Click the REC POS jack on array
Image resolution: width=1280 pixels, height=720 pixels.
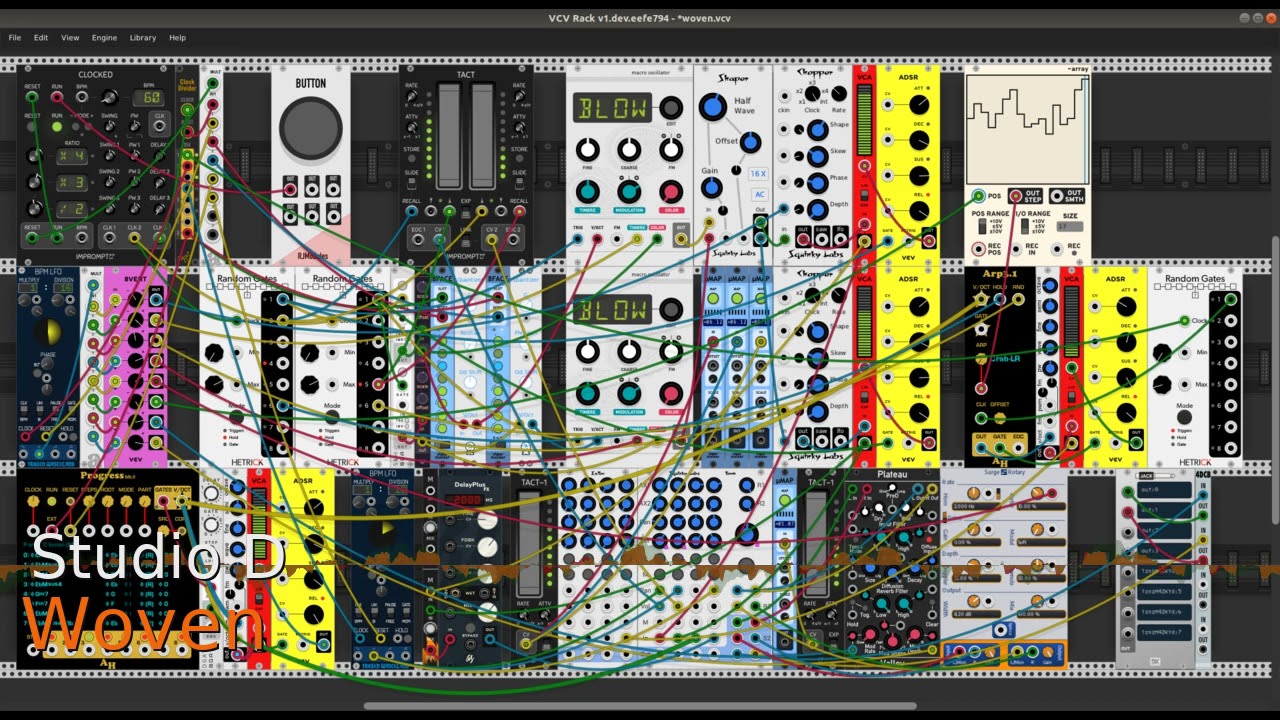tap(981, 247)
